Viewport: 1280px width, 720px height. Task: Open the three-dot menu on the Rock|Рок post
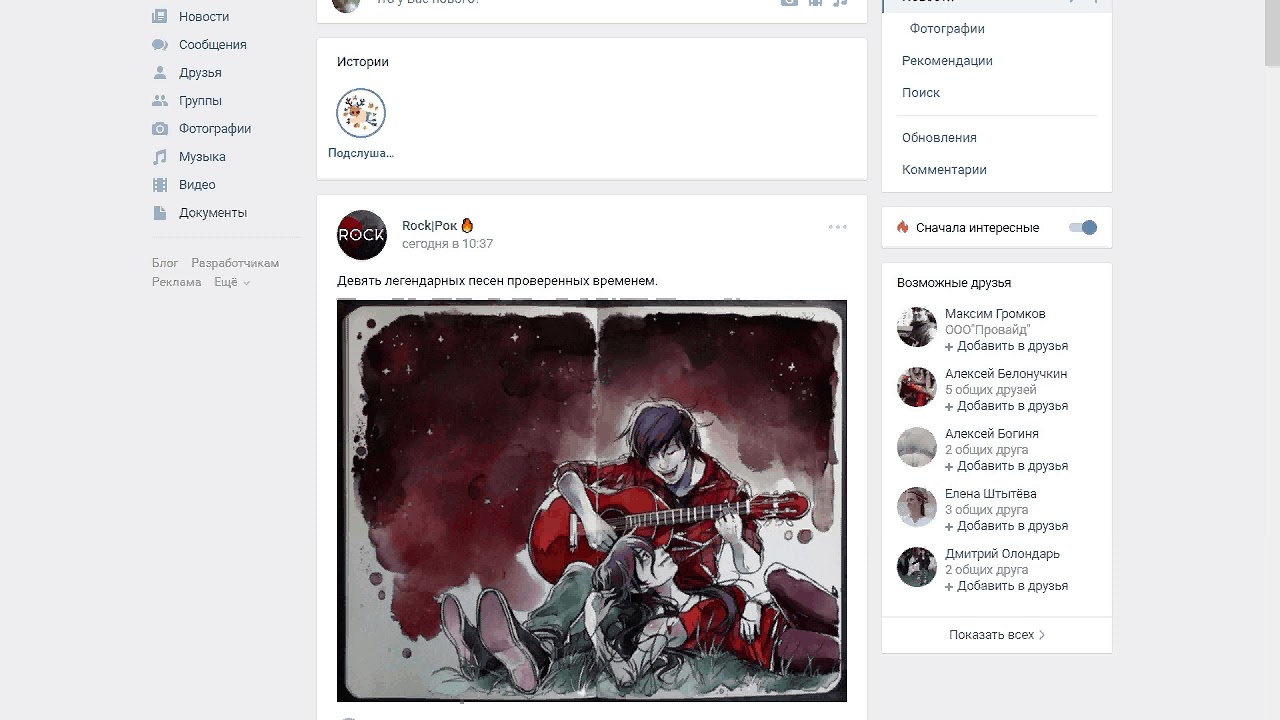838,227
